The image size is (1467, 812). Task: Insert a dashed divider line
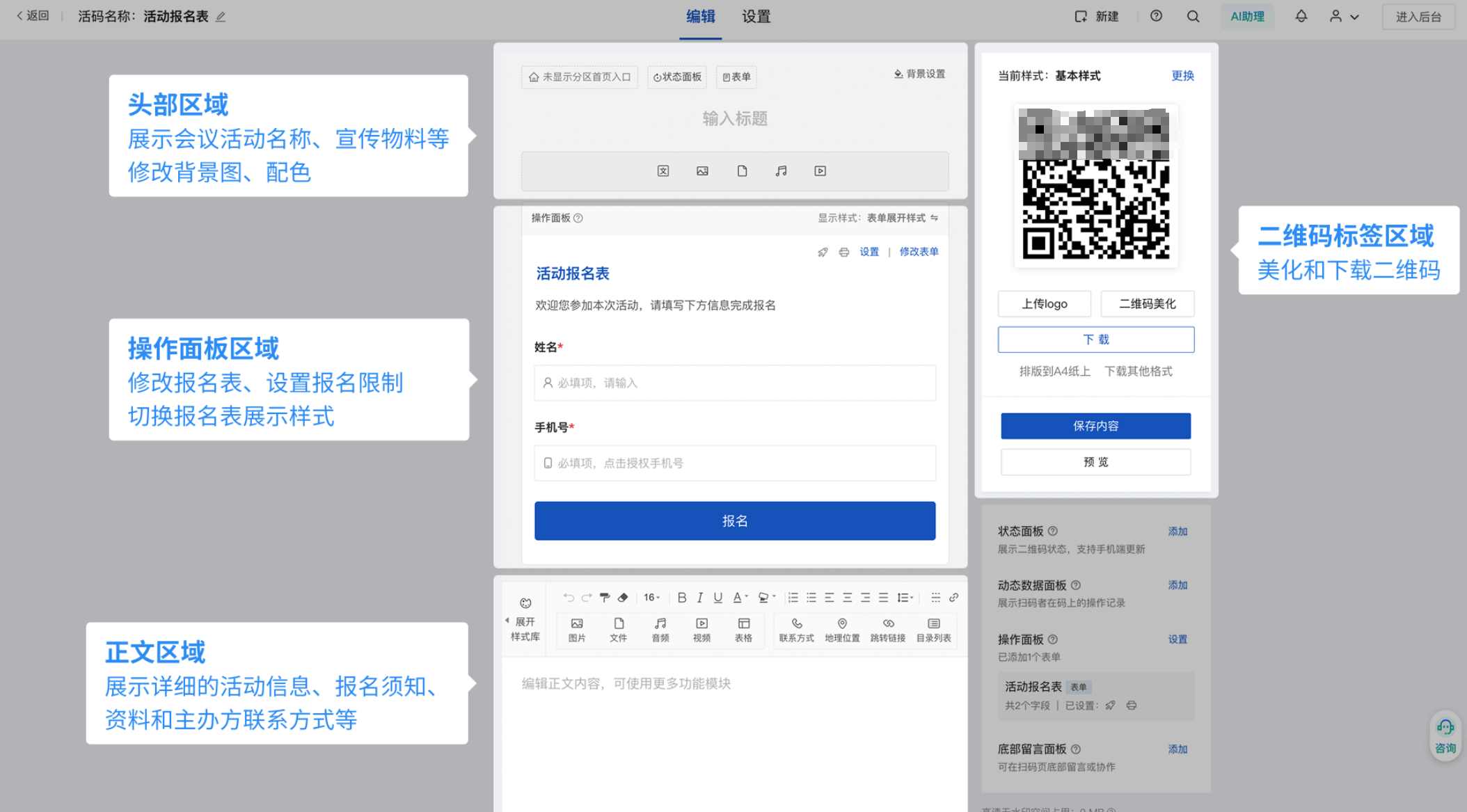(936, 598)
